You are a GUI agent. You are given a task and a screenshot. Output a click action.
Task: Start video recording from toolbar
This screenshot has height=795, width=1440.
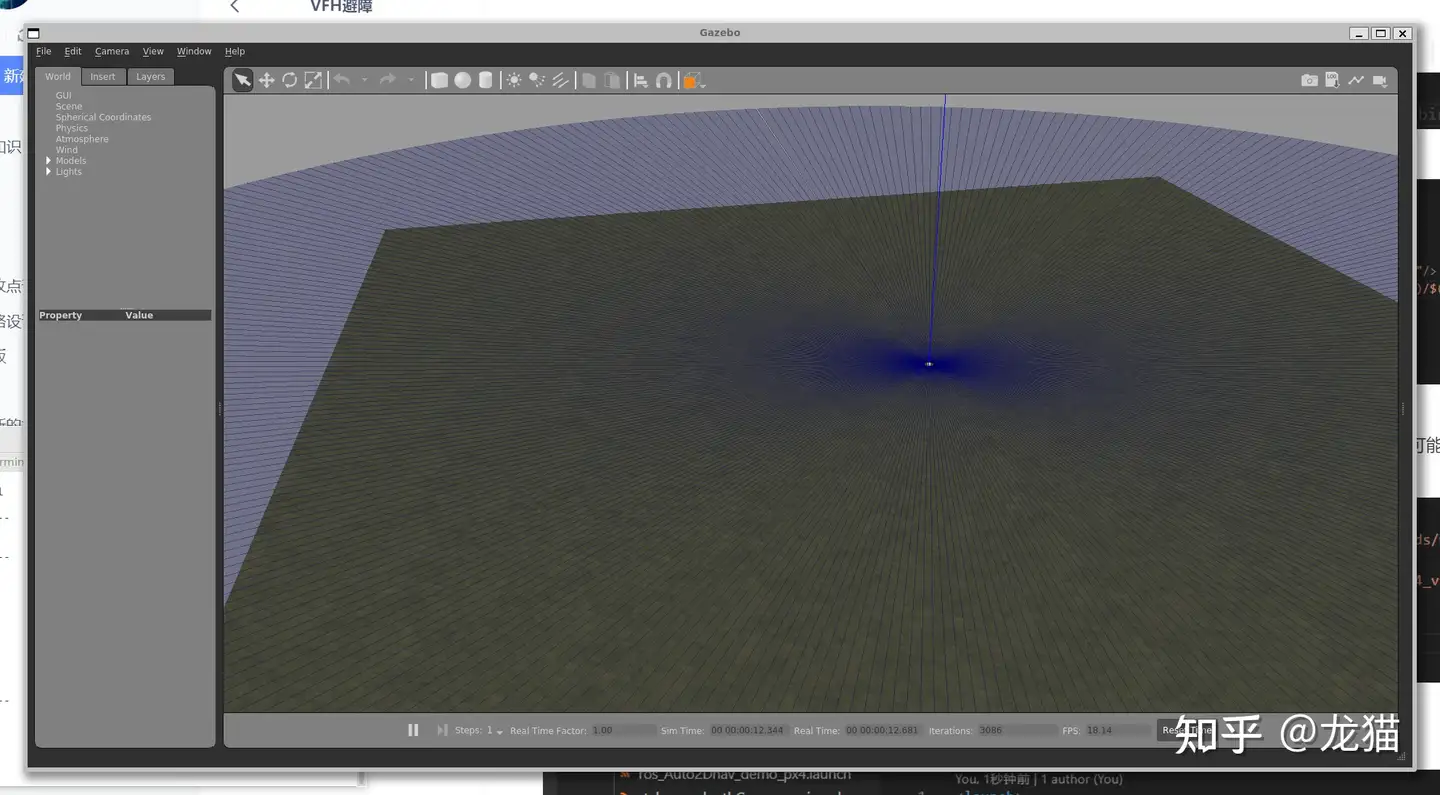(x=1380, y=80)
